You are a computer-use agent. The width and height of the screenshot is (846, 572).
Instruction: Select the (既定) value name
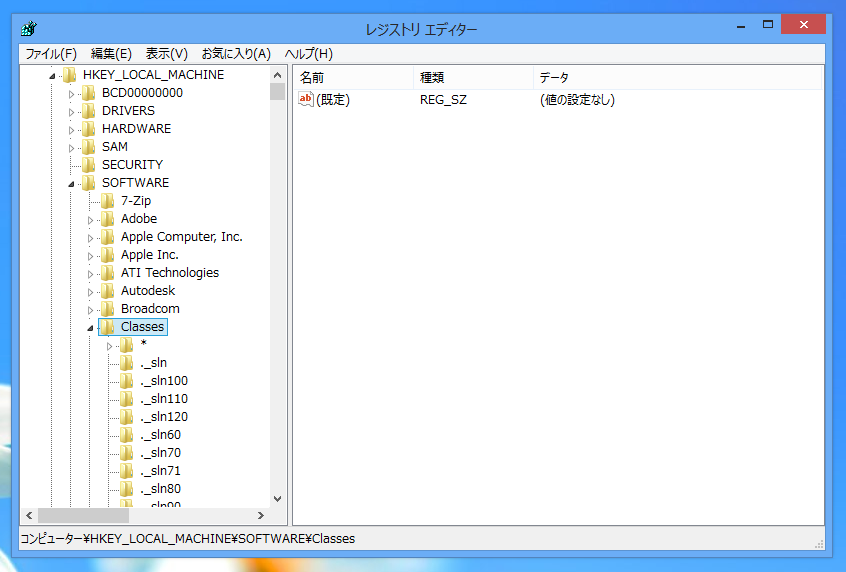pyautogui.click(x=333, y=100)
